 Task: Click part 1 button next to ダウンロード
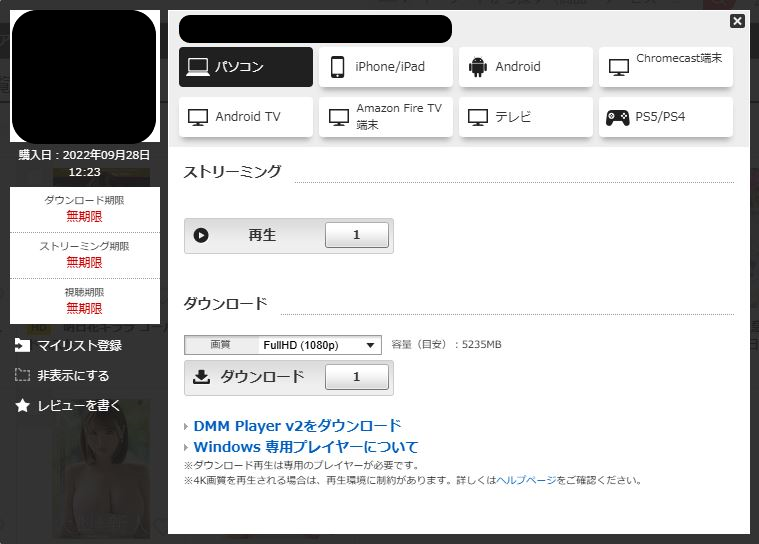point(357,377)
